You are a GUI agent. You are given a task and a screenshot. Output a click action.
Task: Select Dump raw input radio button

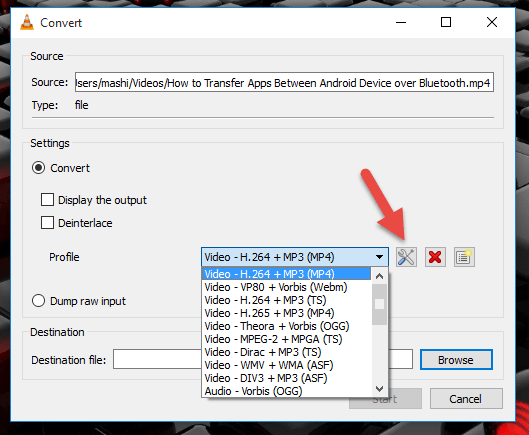point(38,301)
